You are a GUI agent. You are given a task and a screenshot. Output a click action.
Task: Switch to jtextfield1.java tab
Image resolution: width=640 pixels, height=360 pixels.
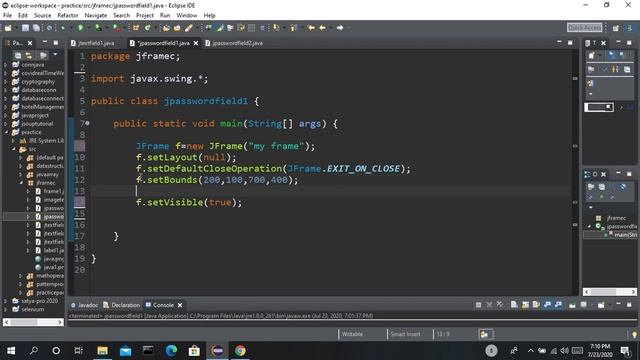point(93,43)
